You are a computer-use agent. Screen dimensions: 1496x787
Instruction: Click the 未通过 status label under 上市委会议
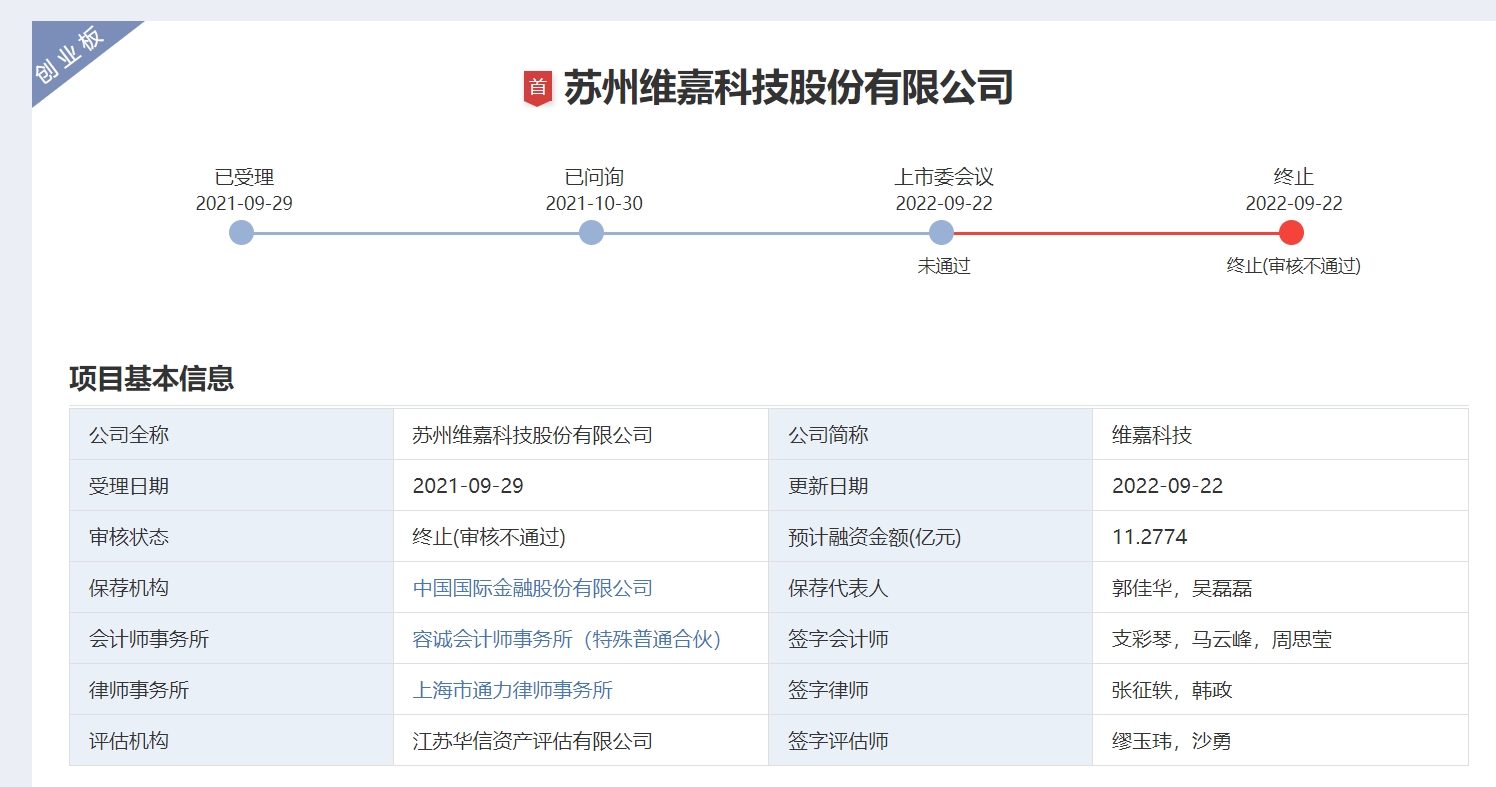[944, 266]
